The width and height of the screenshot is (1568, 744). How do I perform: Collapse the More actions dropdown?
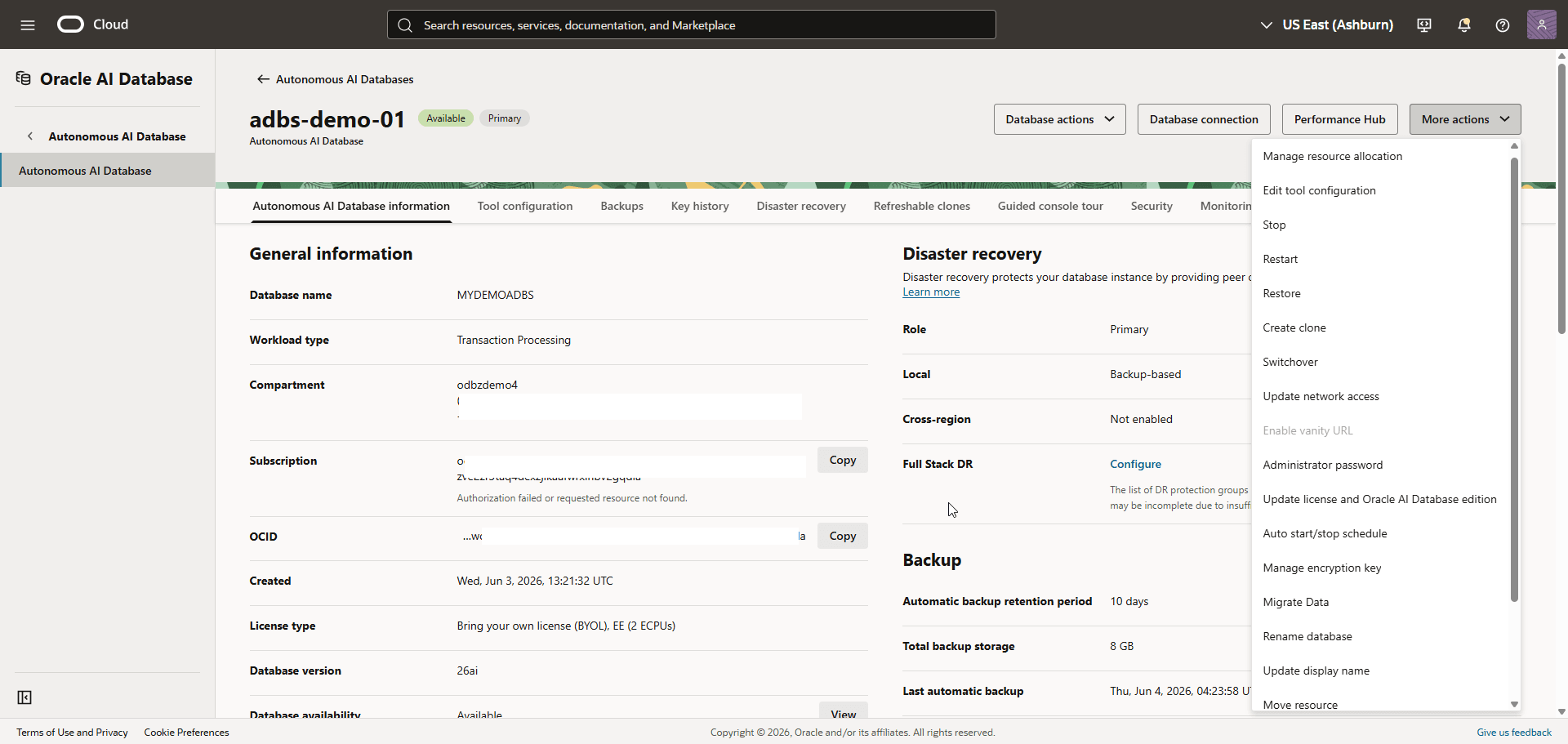coord(1465,119)
